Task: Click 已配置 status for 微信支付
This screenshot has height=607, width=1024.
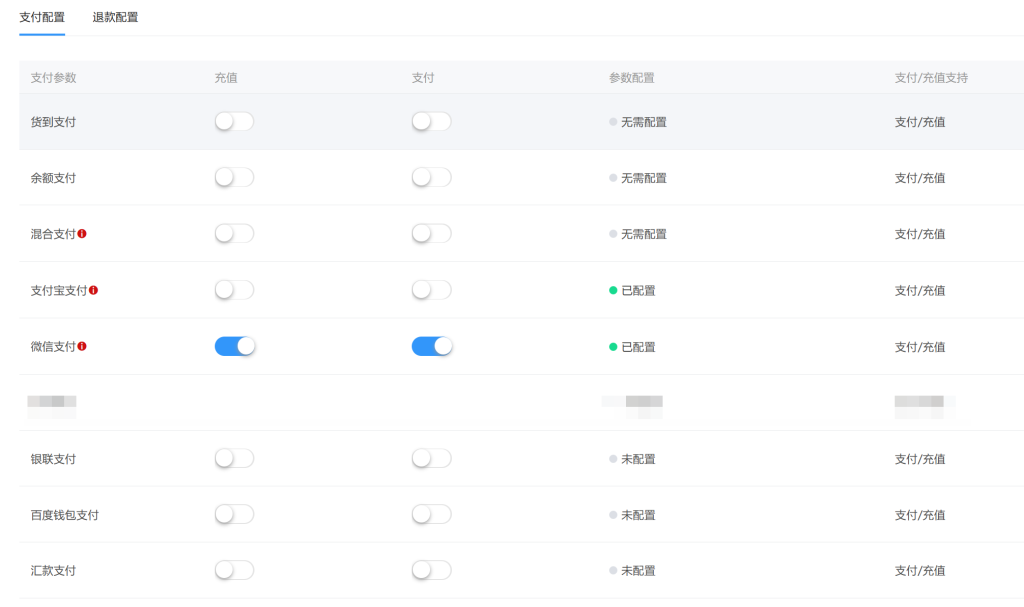Action: coord(637,347)
